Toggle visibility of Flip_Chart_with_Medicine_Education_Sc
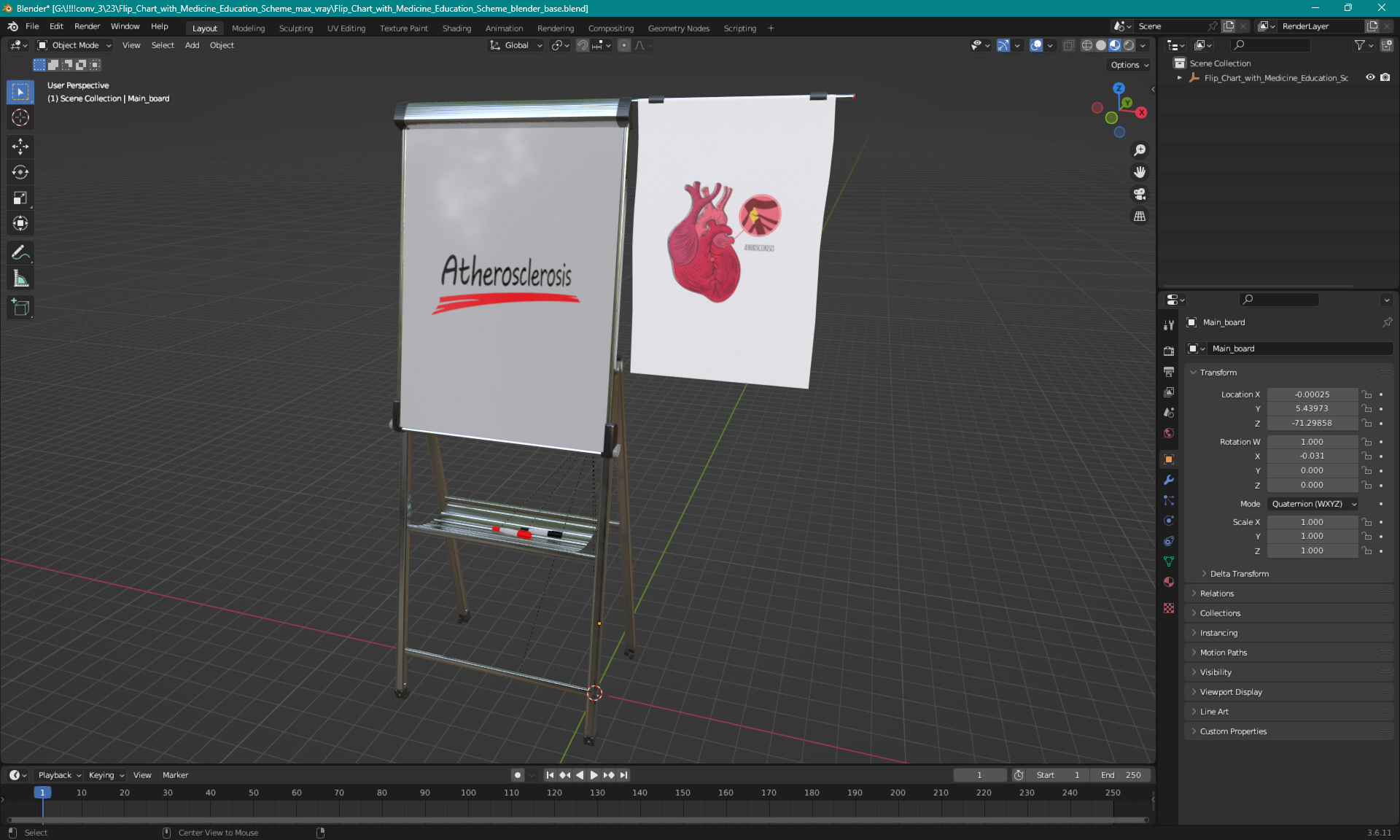 [x=1367, y=77]
